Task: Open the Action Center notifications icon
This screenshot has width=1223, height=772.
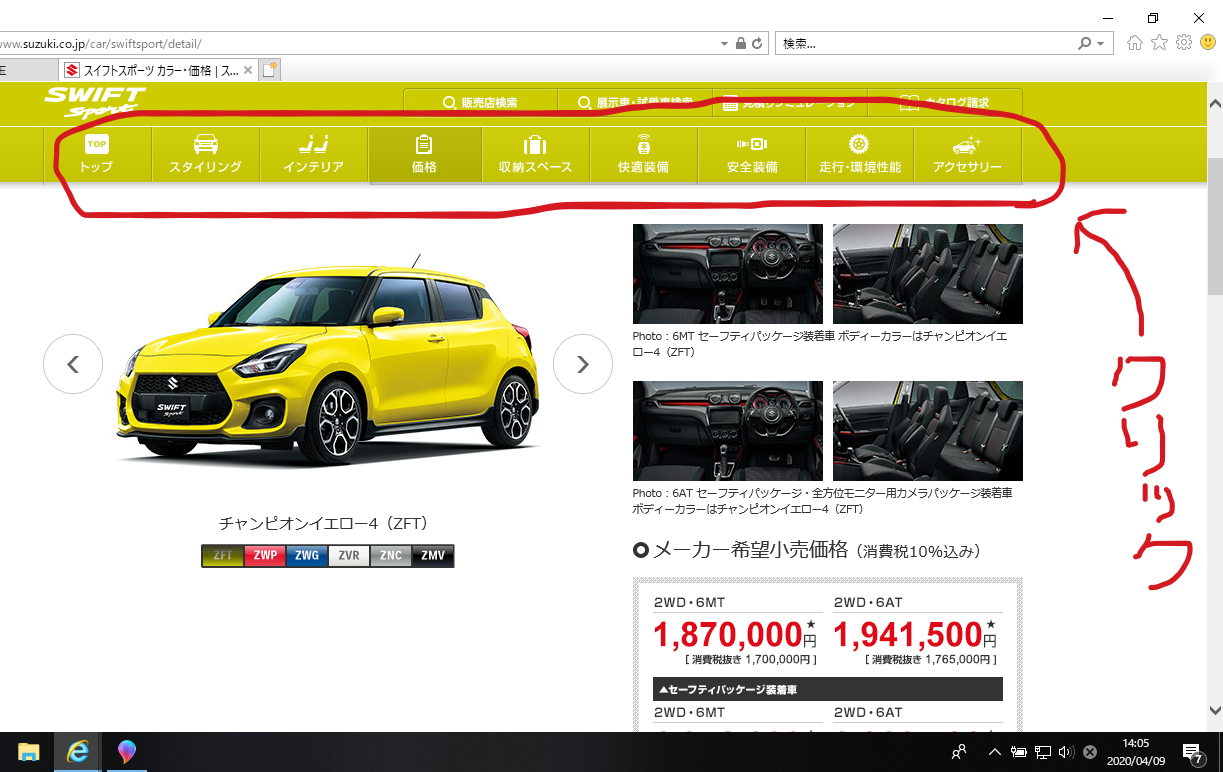Action: pos(1192,752)
